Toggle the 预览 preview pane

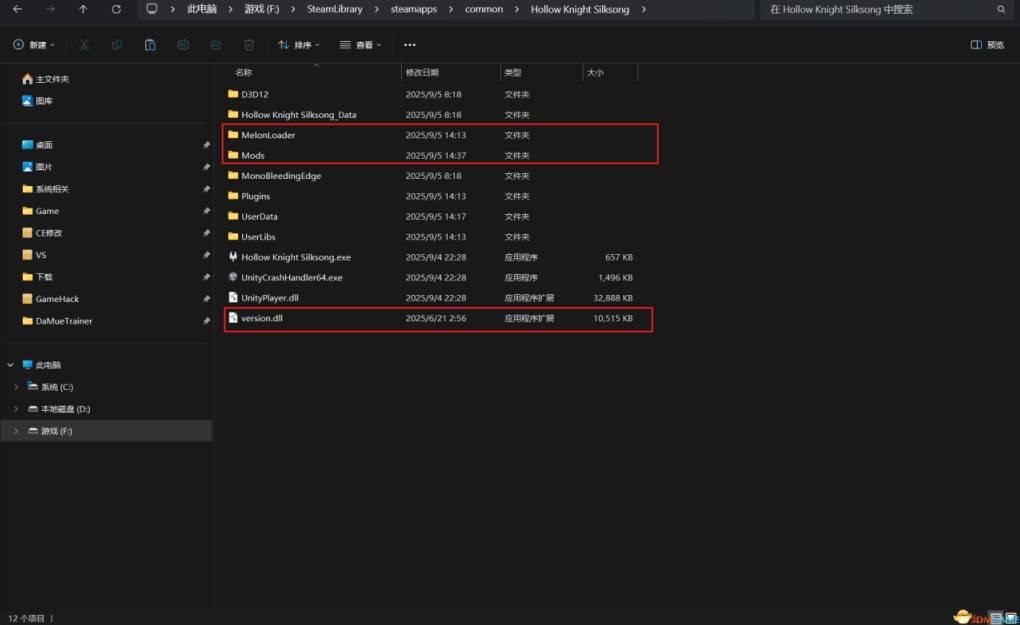click(987, 45)
